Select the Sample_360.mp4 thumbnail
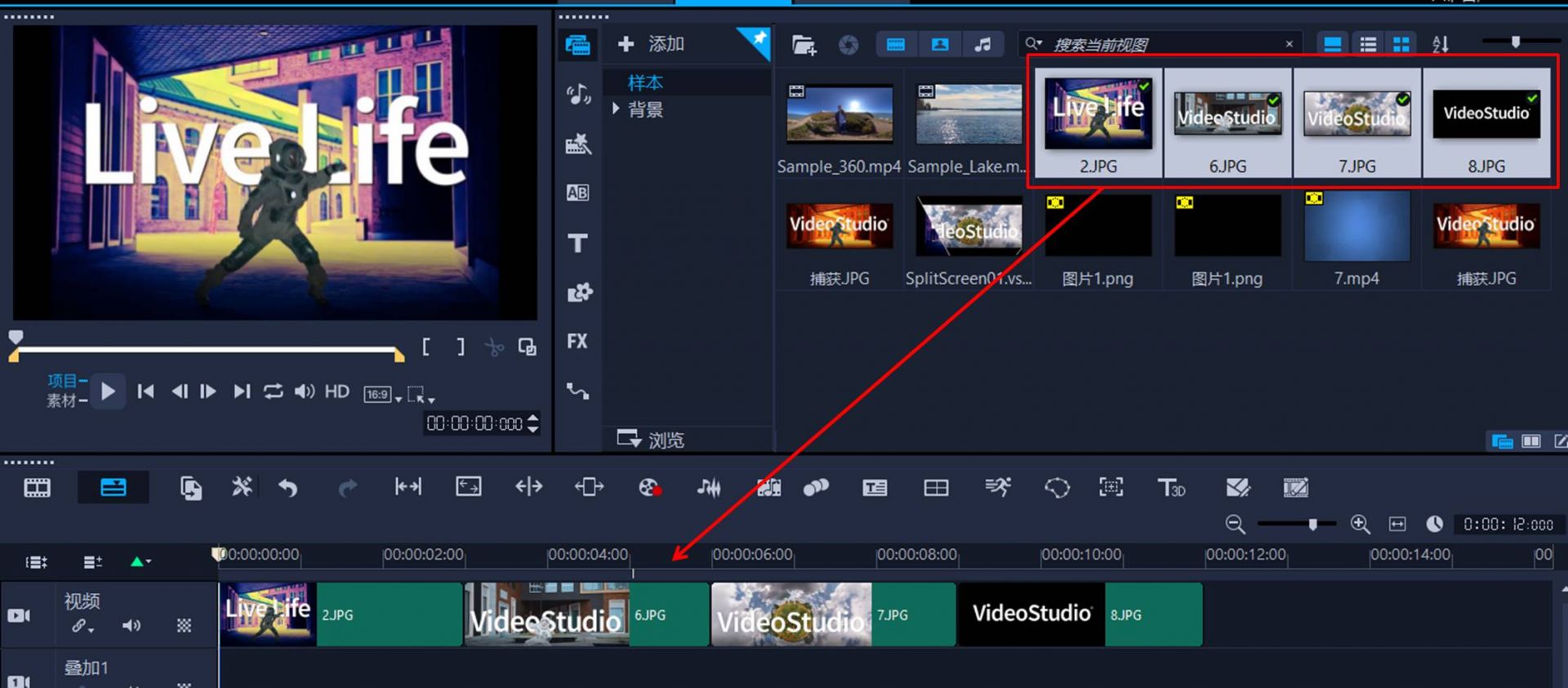The height and width of the screenshot is (688, 1568). coord(839,115)
